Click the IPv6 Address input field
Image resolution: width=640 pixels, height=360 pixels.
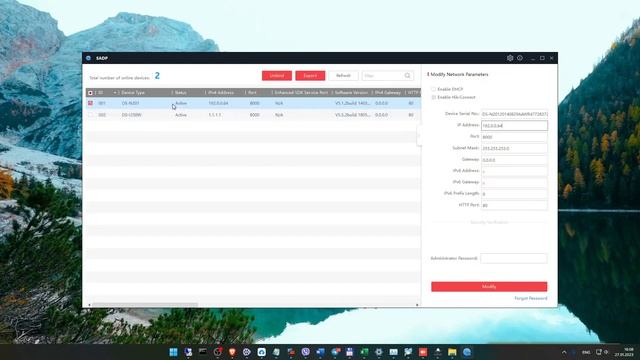tap(514, 171)
